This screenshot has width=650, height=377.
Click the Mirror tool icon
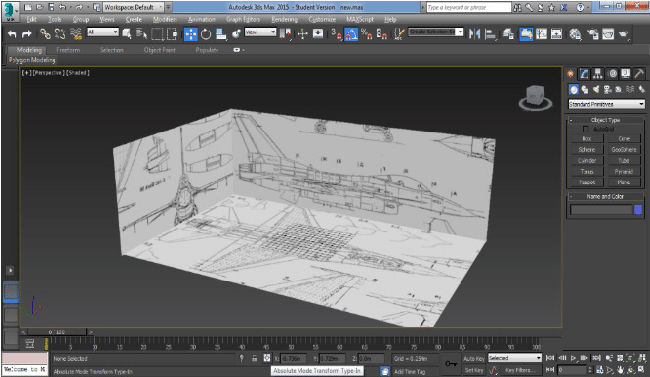pyautogui.click(x=474, y=34)
